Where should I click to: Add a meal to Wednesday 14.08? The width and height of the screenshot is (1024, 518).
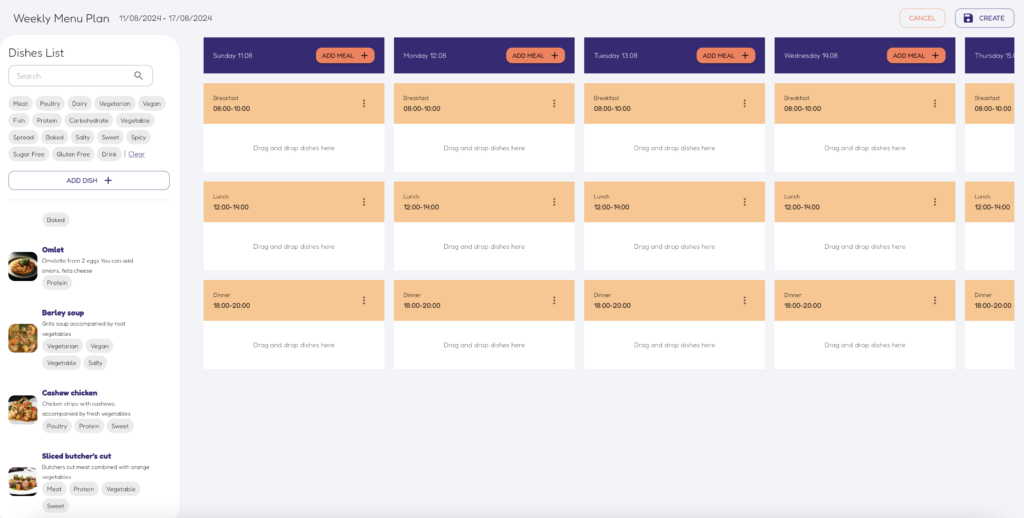click(x=916, y=56)
